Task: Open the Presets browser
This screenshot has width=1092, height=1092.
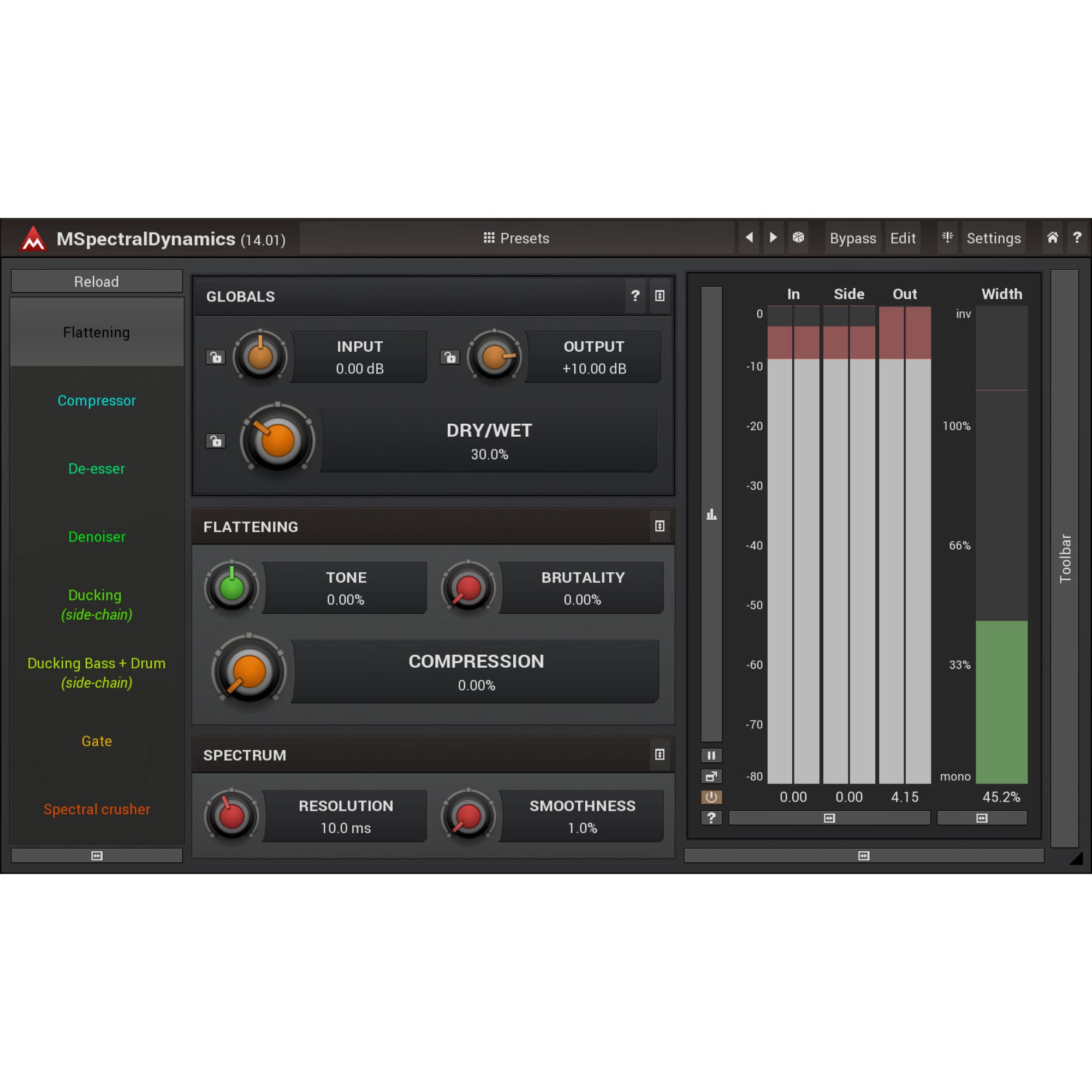Action: pos(517,238)
